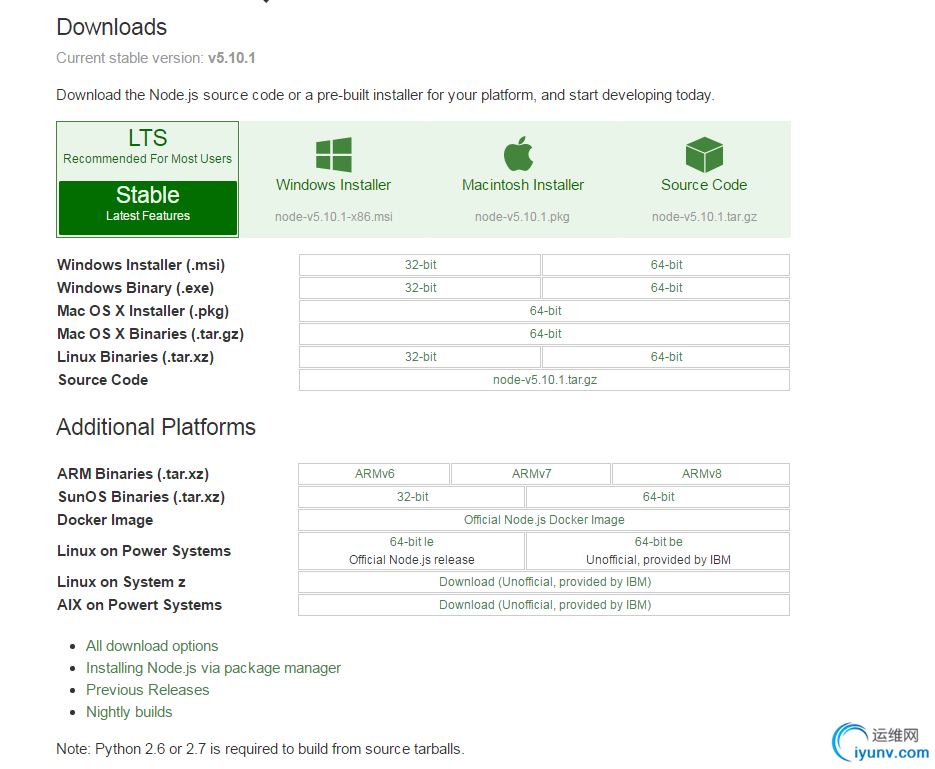Click the Linux on System z Download link
Screen dimensions: 935x769
click(x=544, y=582)
